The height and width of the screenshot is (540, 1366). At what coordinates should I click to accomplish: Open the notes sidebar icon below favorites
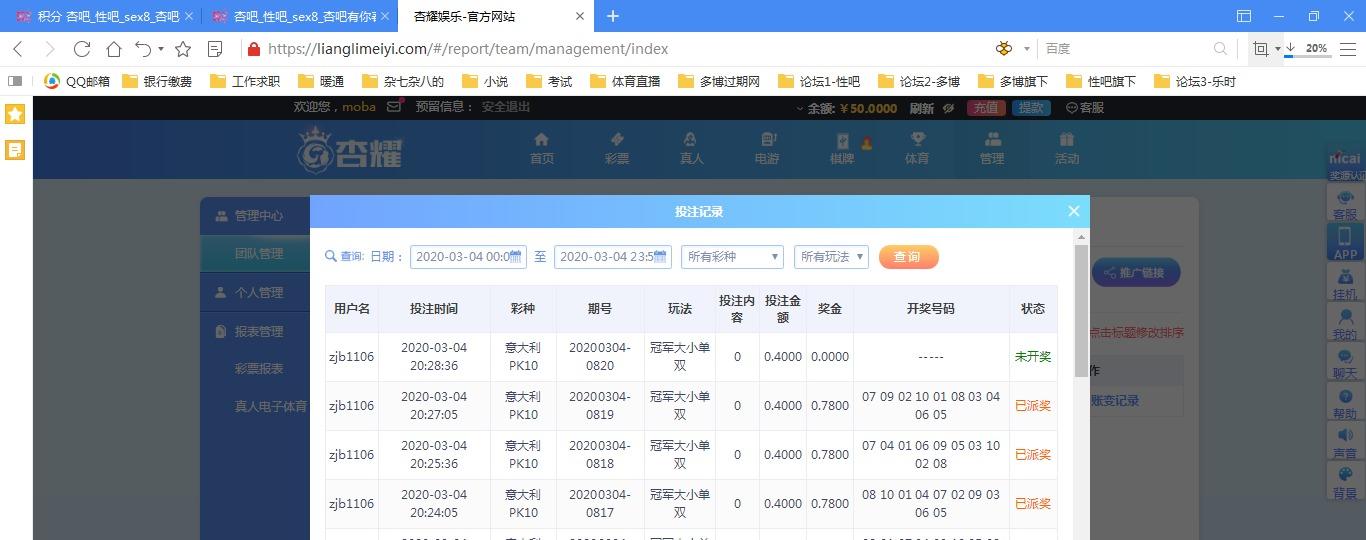click(x=15, y=150)
